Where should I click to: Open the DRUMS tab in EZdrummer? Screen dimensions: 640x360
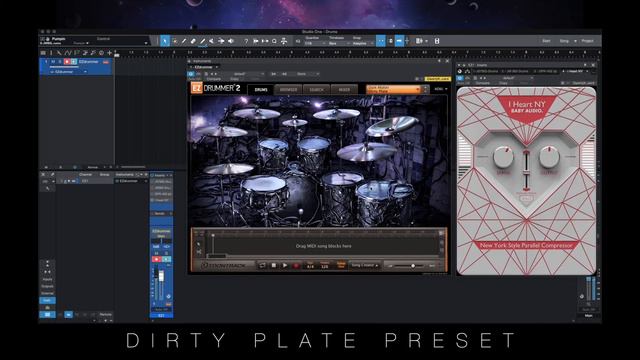[261, 89]
